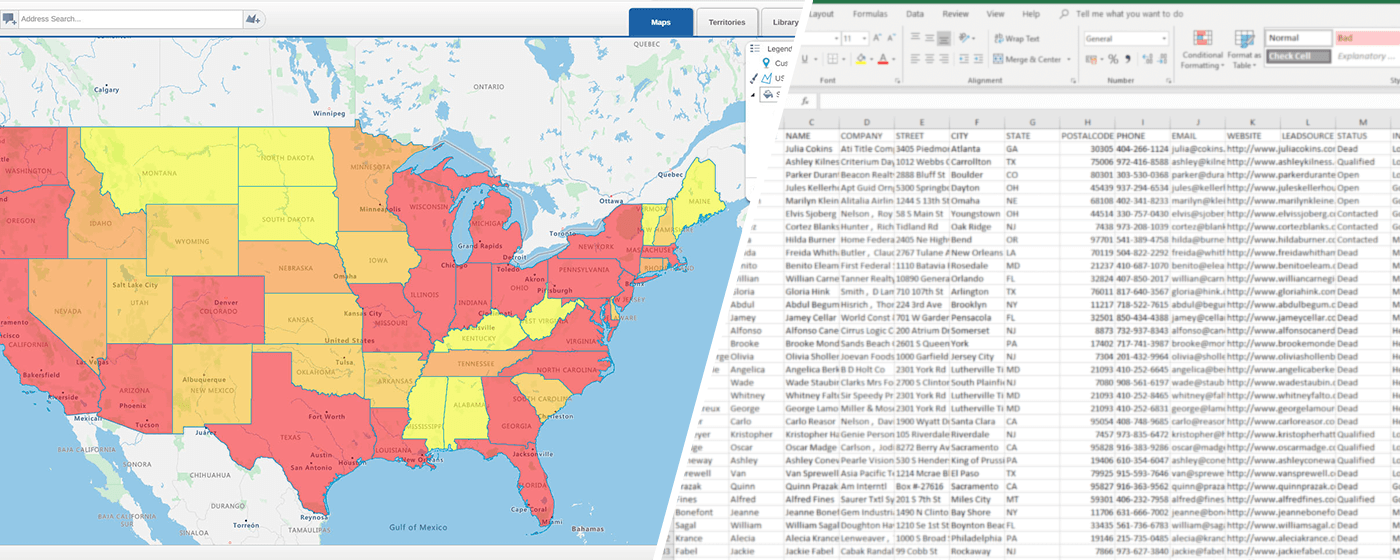Click the Increase Decimal icon

click(x=1147, y=59)
